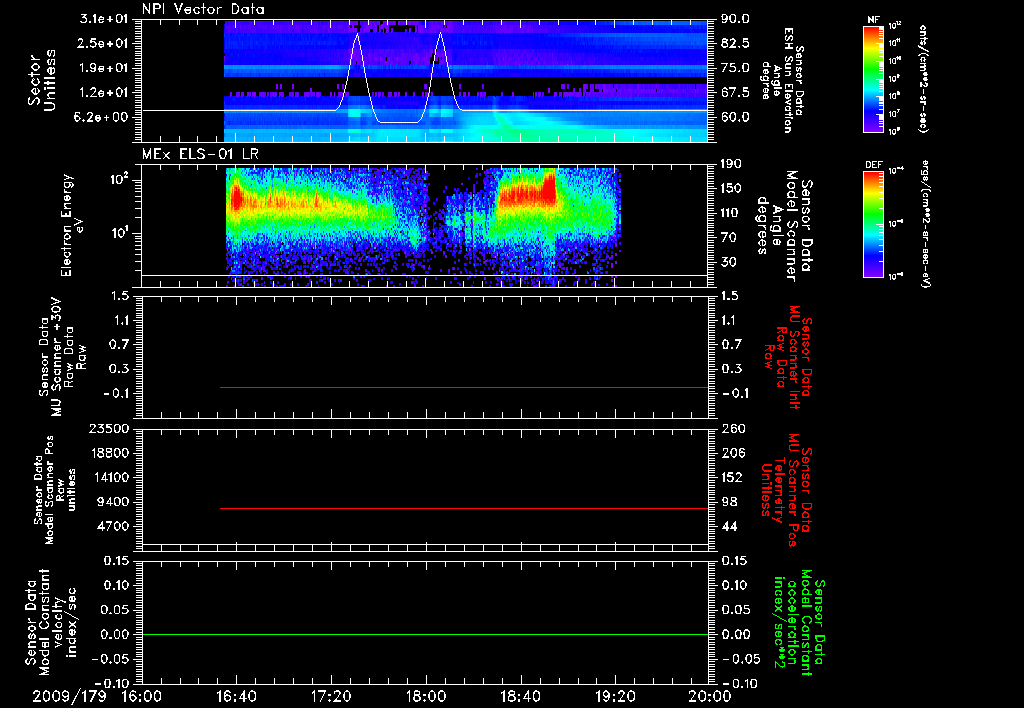Image resolution: width=1024 pixels, height=708 pixels.
Task: Click the 'Electron Energy eV' axis label
Action: pyautogui.click(x=72, y=225)
